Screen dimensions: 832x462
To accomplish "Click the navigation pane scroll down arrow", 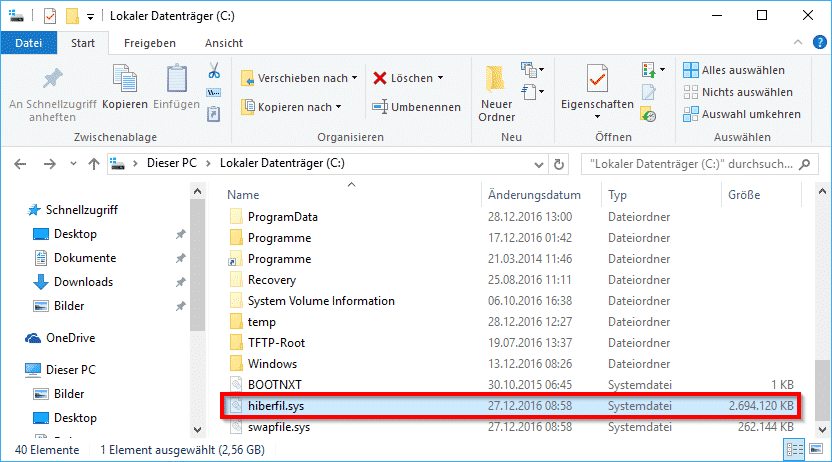I will point(197,429).
